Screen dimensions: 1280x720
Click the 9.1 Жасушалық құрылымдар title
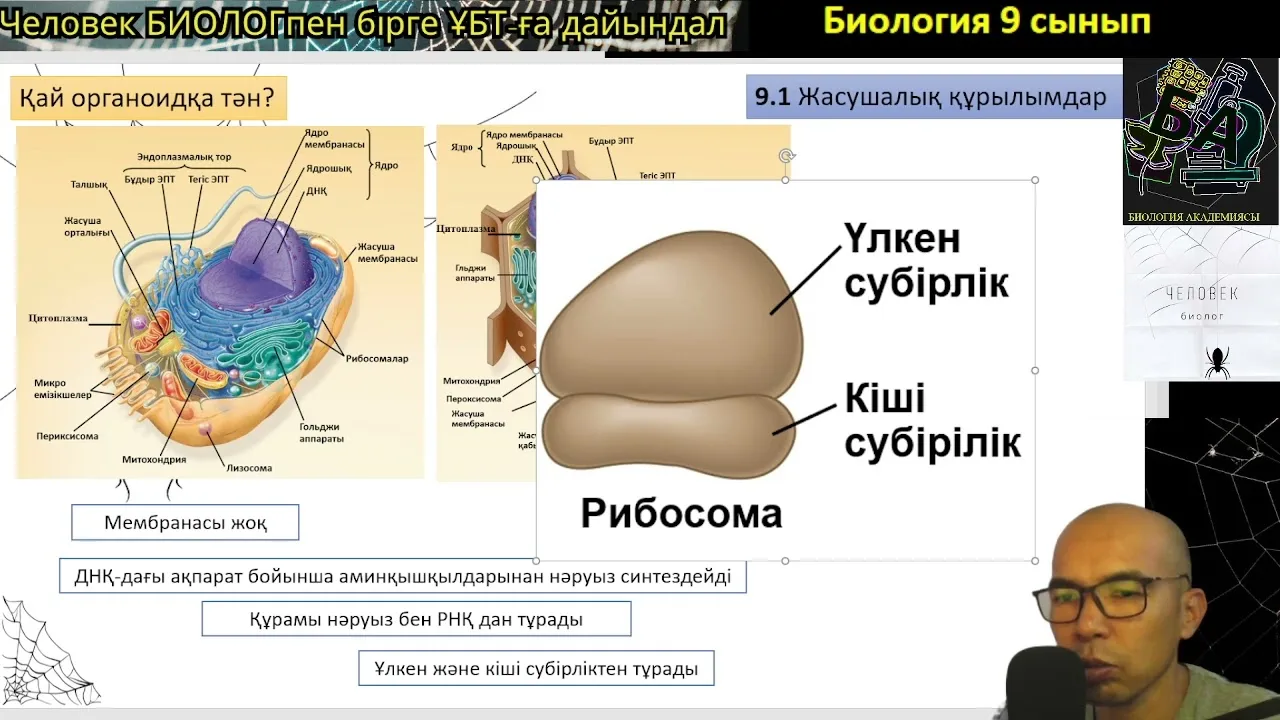click(x=931, y=97)
